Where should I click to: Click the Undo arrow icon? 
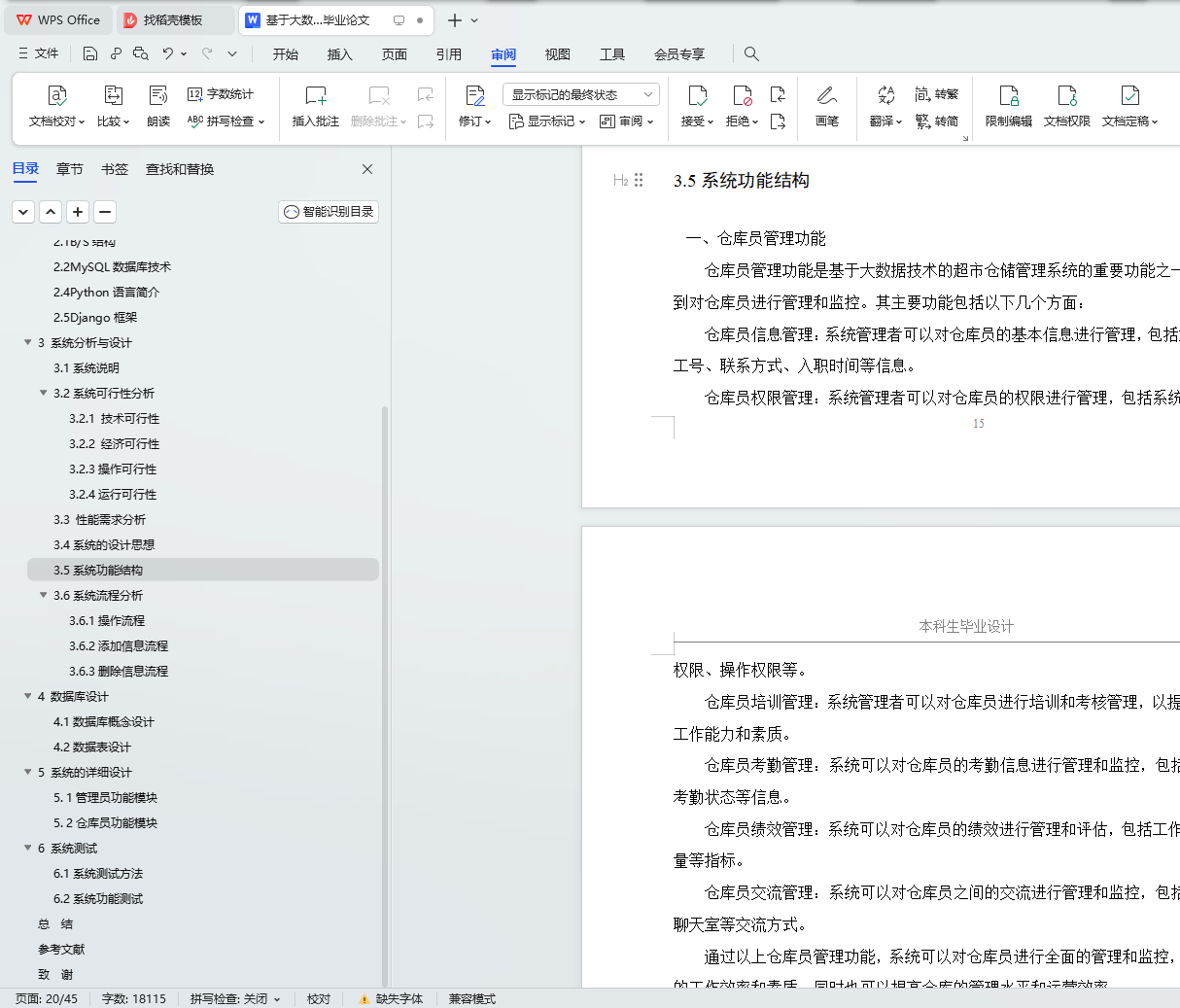[168, 53]
